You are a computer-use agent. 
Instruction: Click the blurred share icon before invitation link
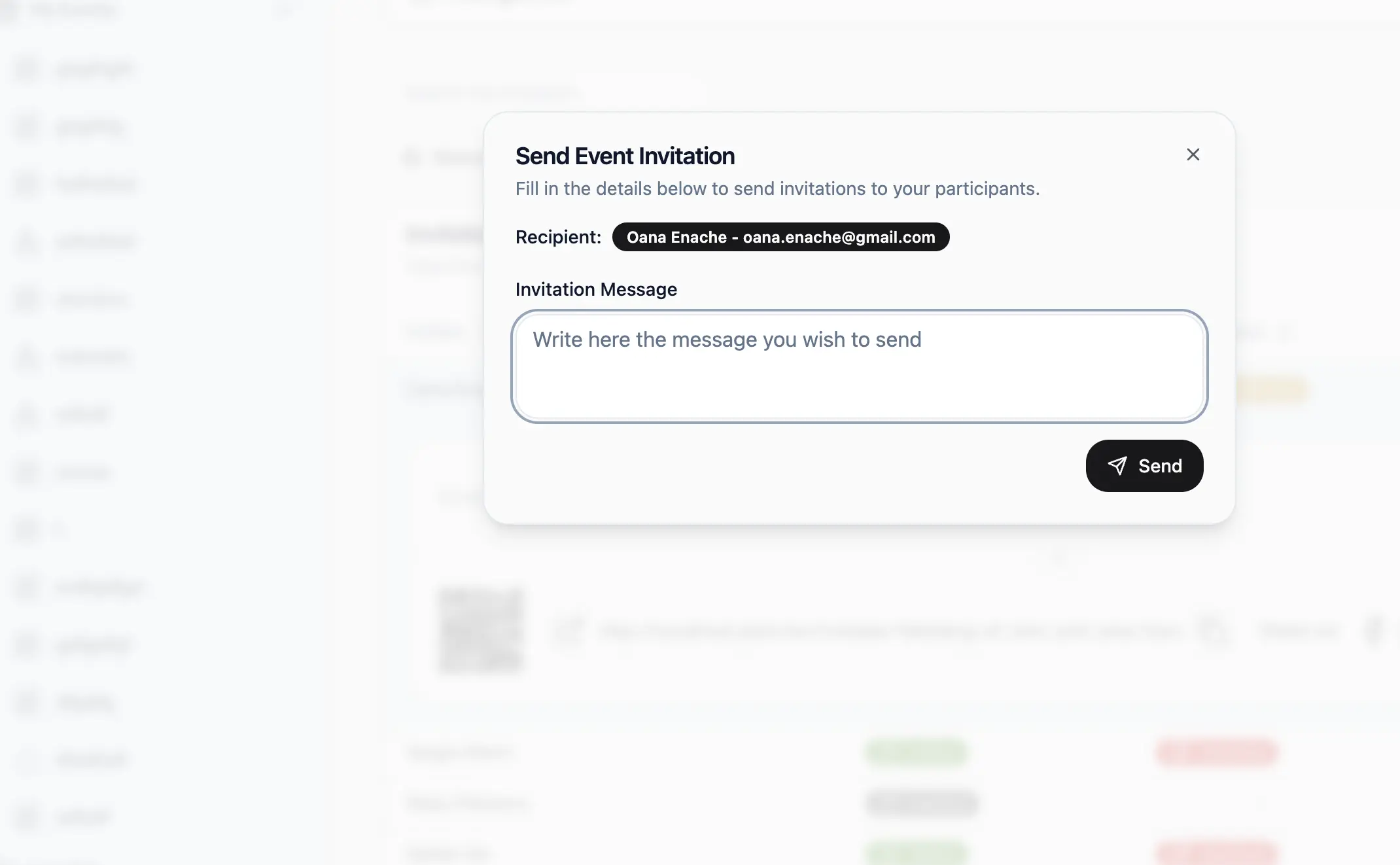569,631
